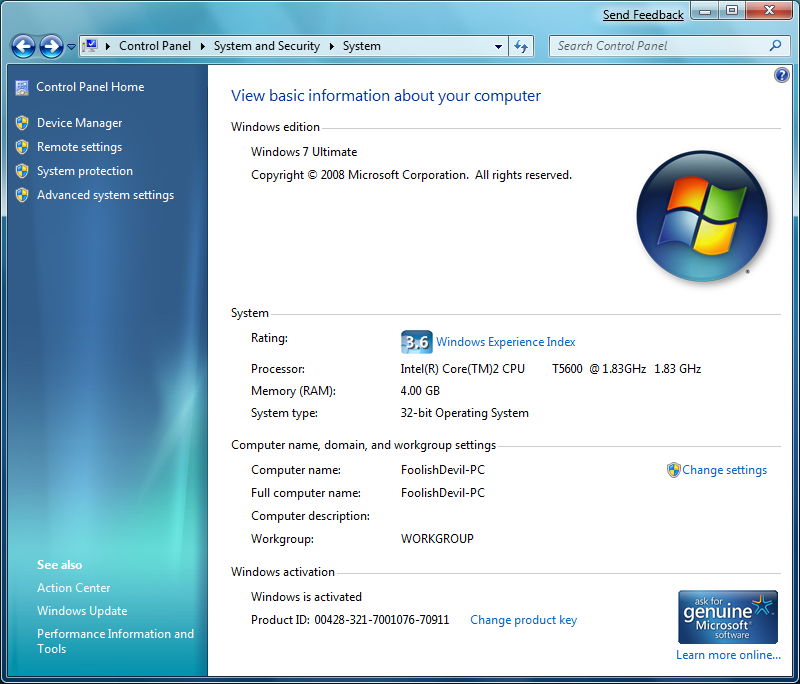Click the shield icon next to Change settings
The height and width of the screenshot is (684, 800).
673,470
